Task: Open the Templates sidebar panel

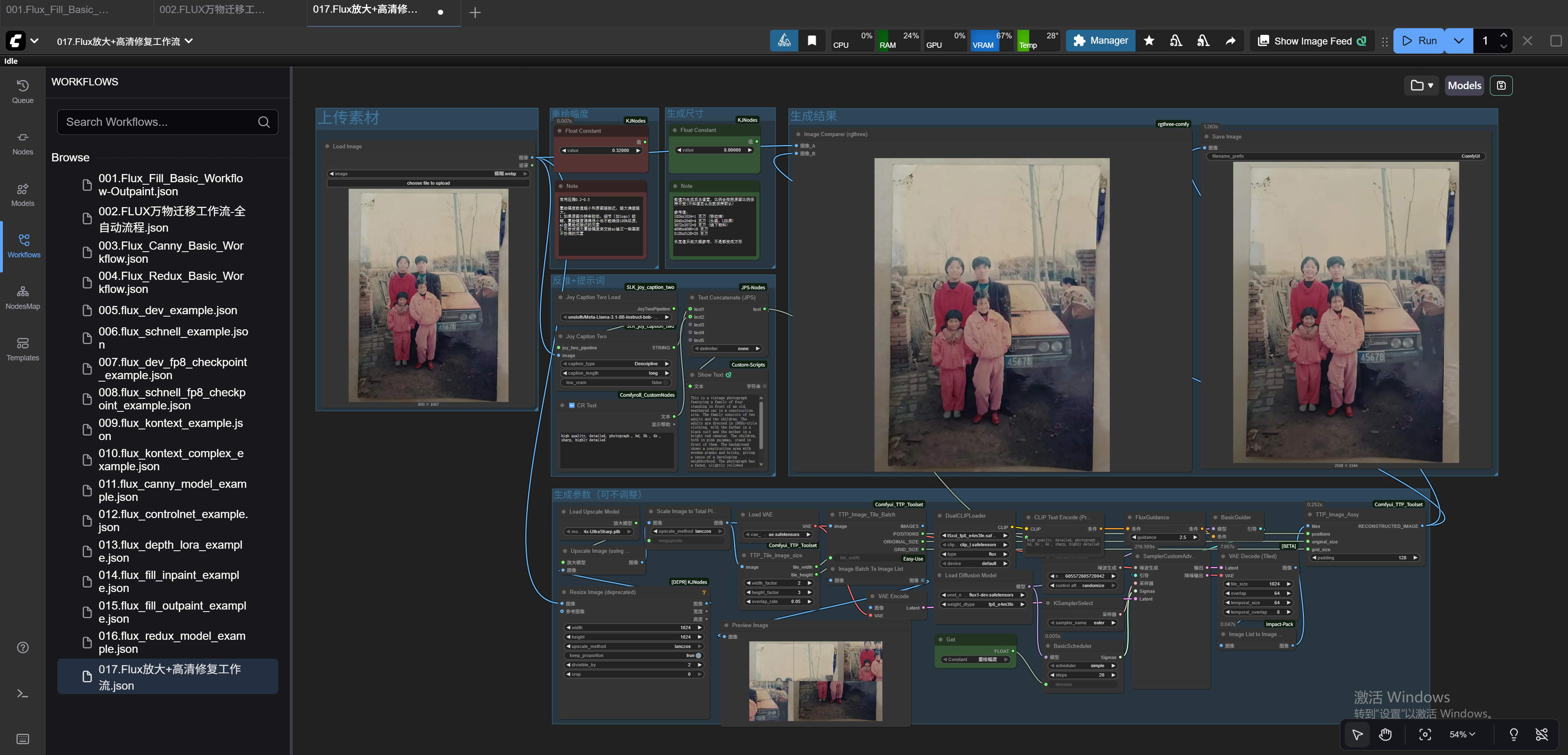Action: (x=22, y=349)
